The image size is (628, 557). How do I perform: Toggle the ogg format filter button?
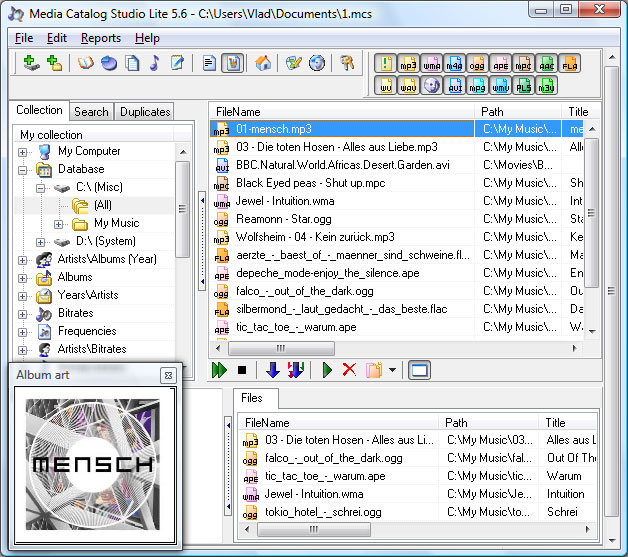(477, 63)
